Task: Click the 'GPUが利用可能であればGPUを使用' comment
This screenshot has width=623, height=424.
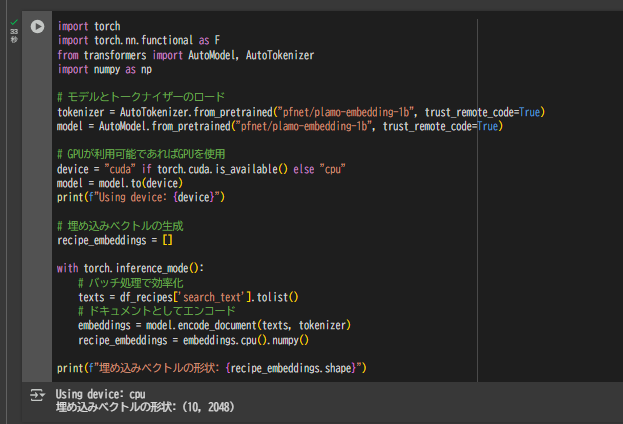Action: tap(141, 154)
